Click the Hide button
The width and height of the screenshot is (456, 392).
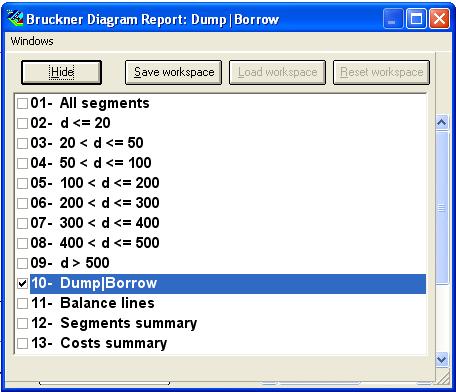(x=61, y=72)
